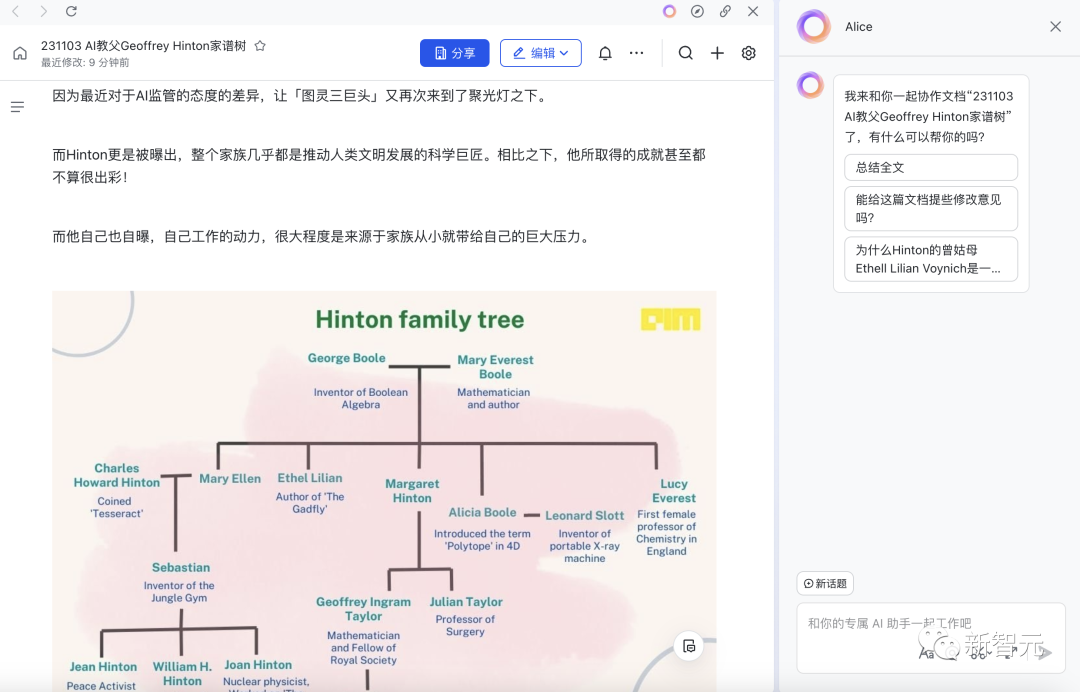Click the copy link icon in browser bar
This screenshot has width=1080, height=692.
click(725, 12)
